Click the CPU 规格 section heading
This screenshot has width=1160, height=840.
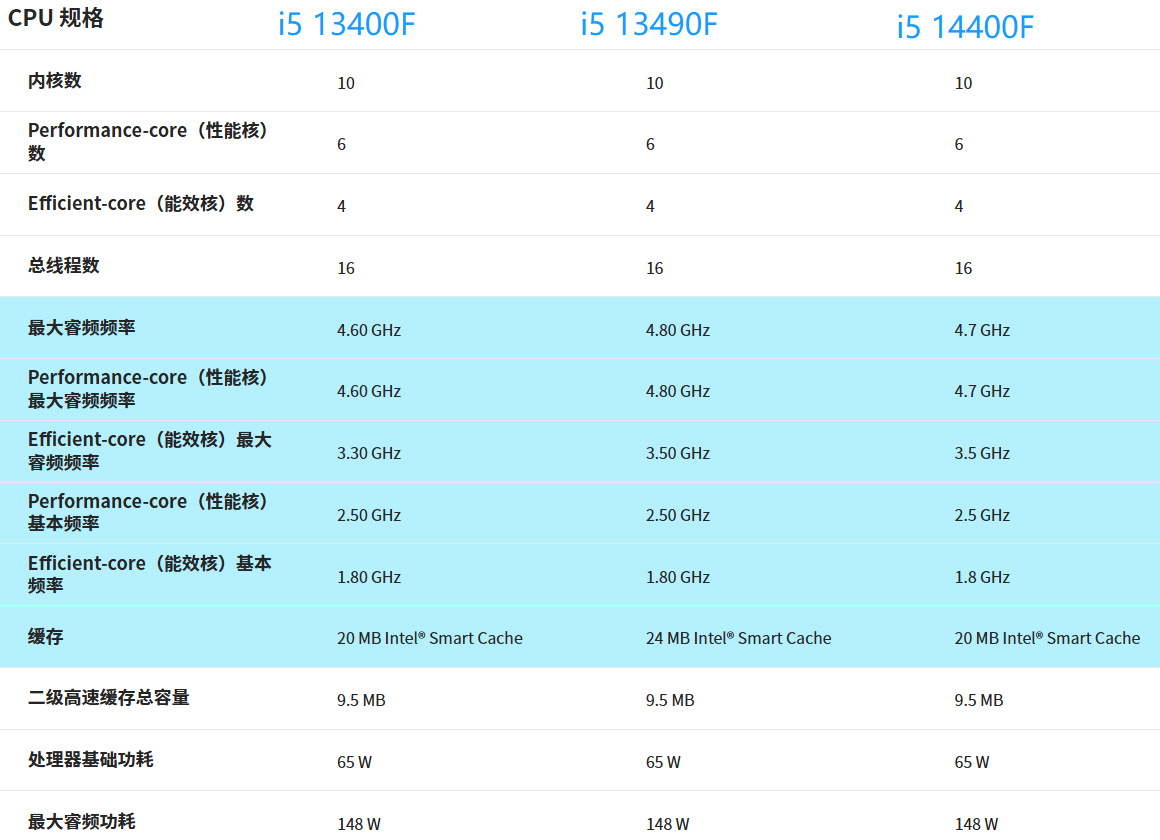click(55, 18)
